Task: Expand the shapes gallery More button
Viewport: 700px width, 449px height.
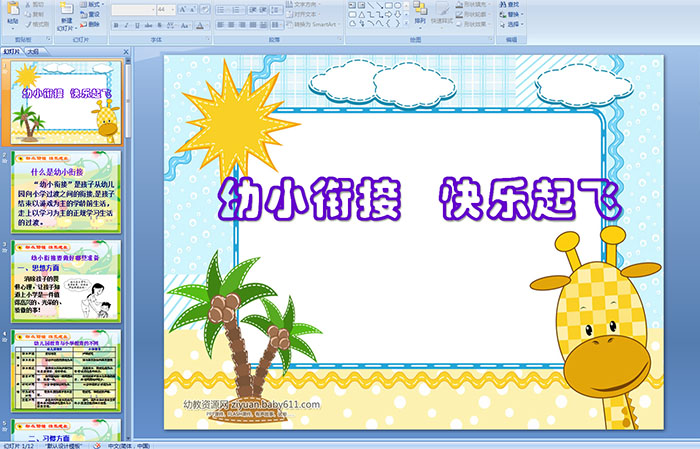Action: click(x=407, y=24)
